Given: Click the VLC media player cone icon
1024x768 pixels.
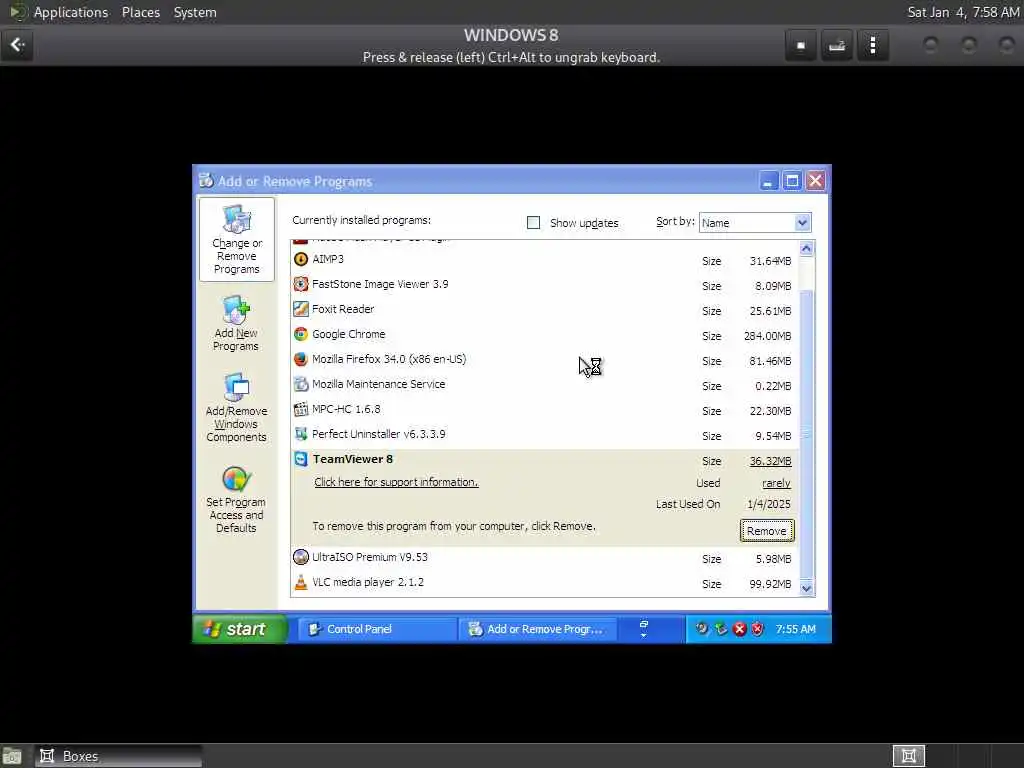Looking at the screenshot, I should pyautogui.click(x=300, y=582).
